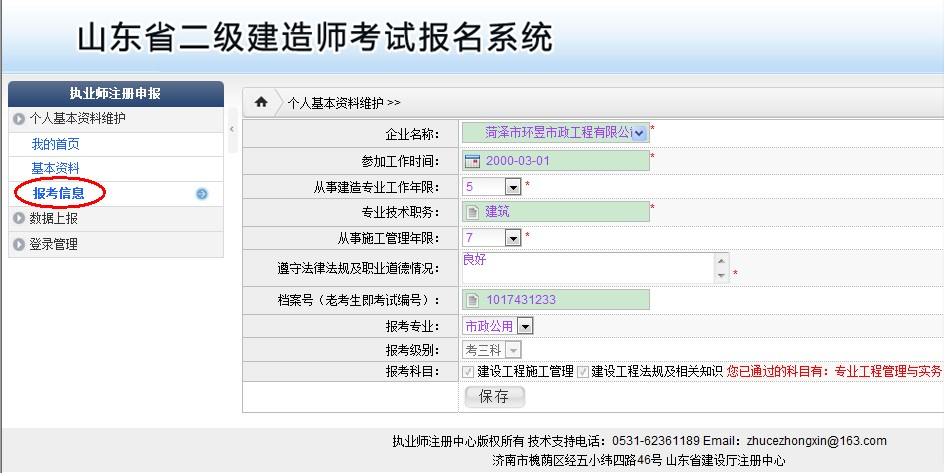The height and width of the screenshot is (473, 944).
Task: Click the 保存 button
Action: point(494,397)
